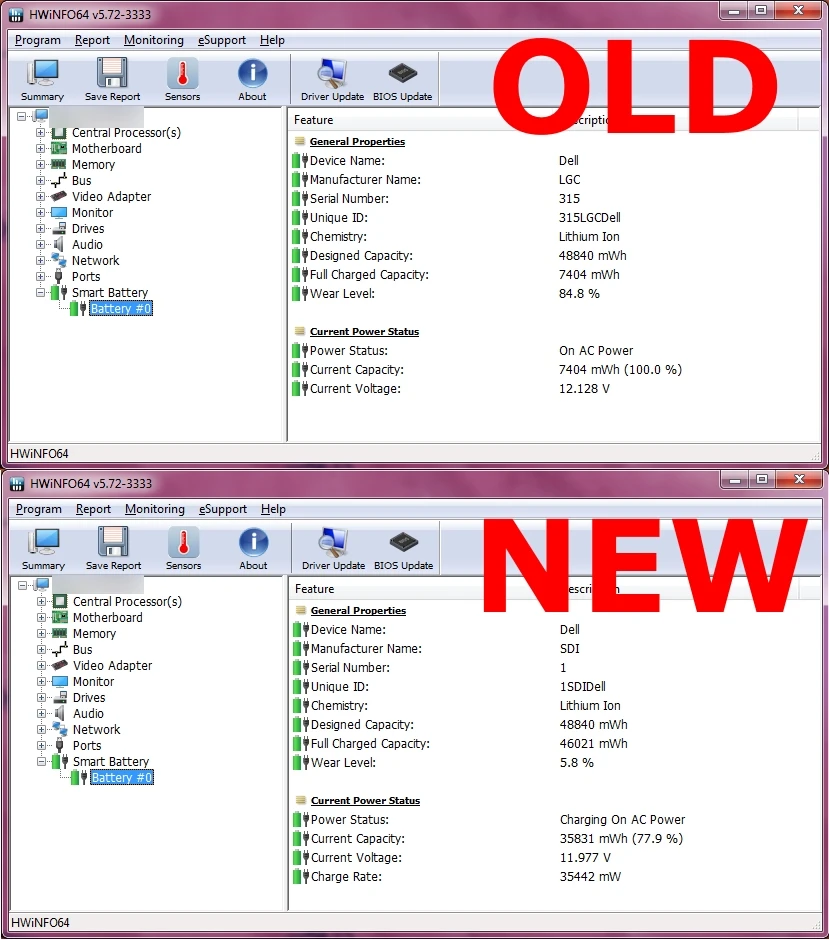Select Monitor tree item in top window

coord(92,213)
